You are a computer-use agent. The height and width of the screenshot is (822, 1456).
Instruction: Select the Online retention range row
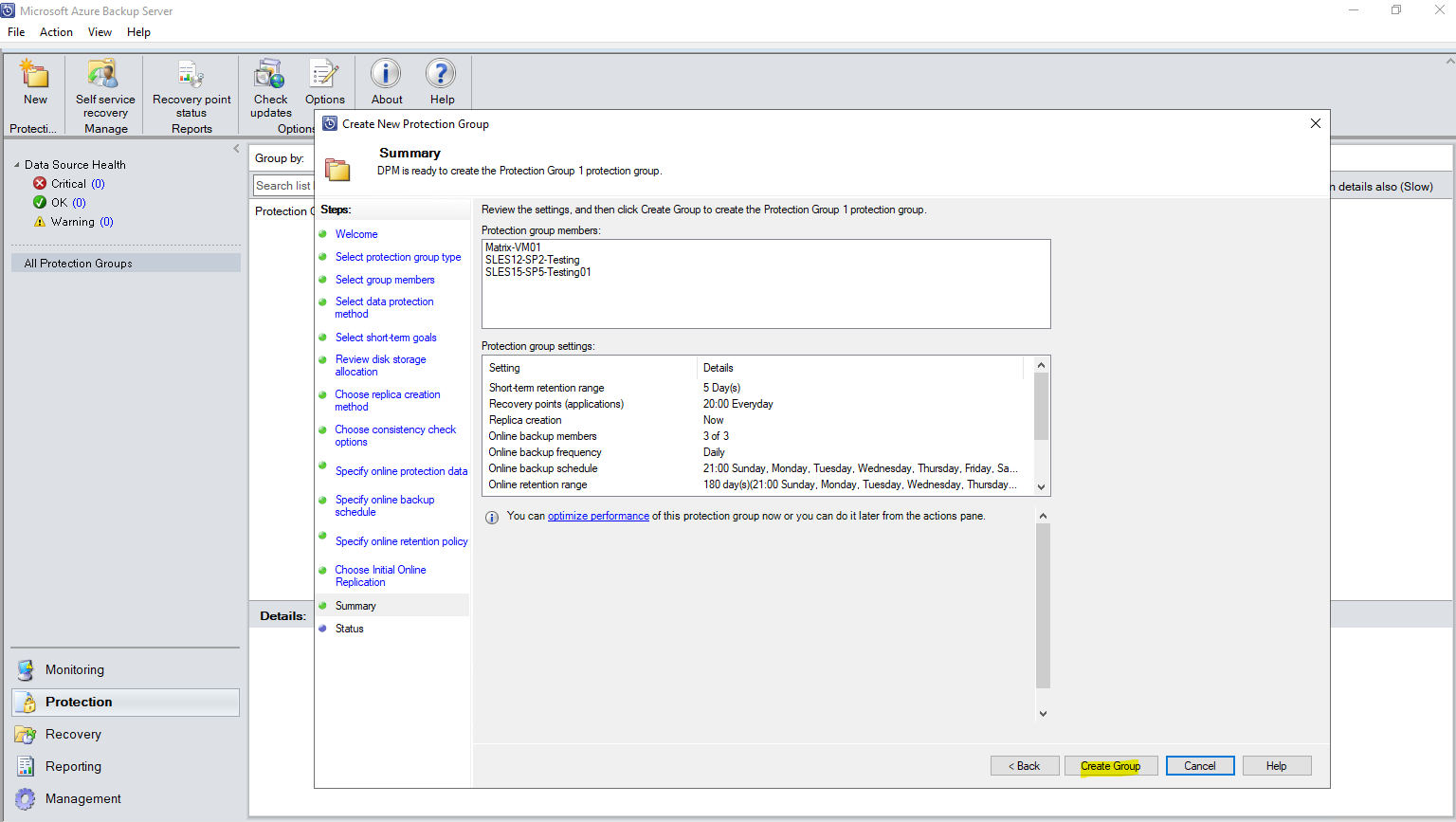(757, 484)
